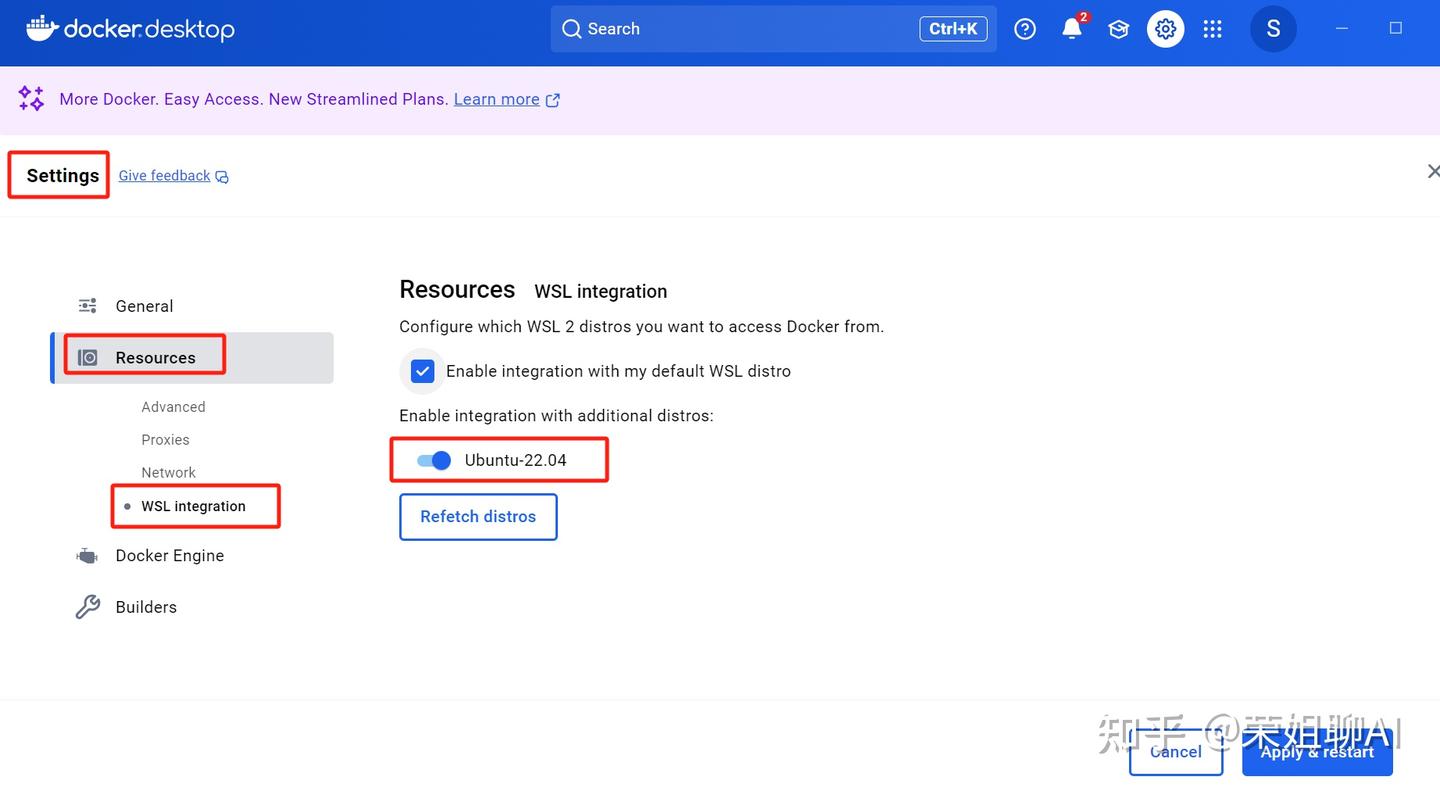Open the user account avatar S
The width and height of the screenshot is (1440, 791).
pos(1273,29)
